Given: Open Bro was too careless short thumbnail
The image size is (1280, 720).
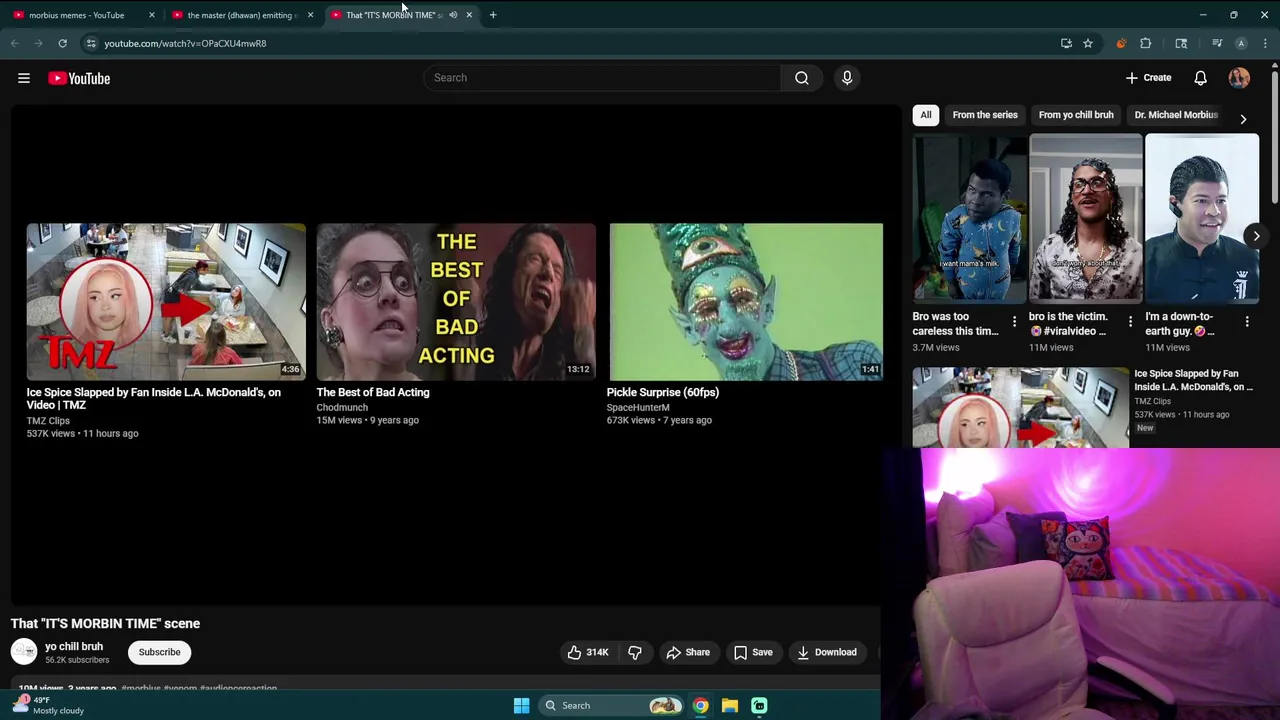Looking at the screenshot, I should click(x=970, y=218).
